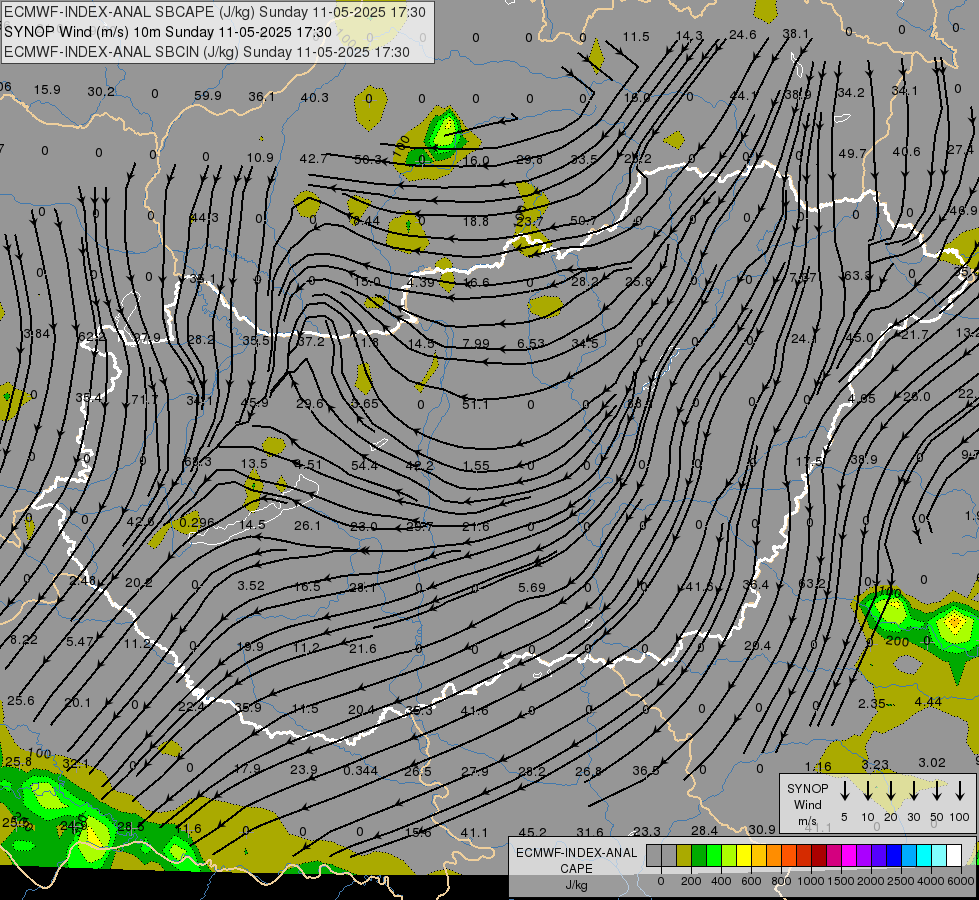Image resolution: width=979 pixels, height=900 pixels.
Task: Click the 800 tick label in CAPE legend
Action: click(x=781, y=881)
